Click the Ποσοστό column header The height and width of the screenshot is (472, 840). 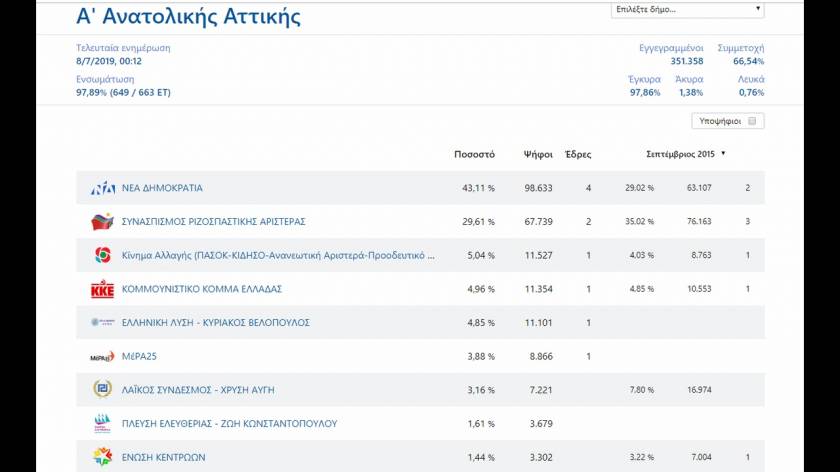coord(474,154)
